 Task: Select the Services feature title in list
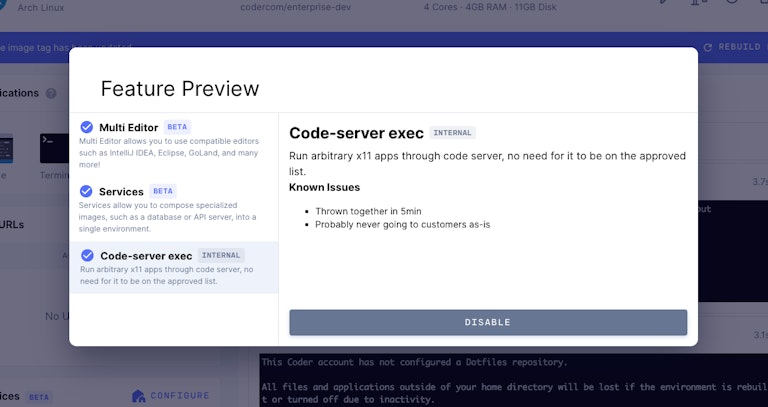[121, 191]
